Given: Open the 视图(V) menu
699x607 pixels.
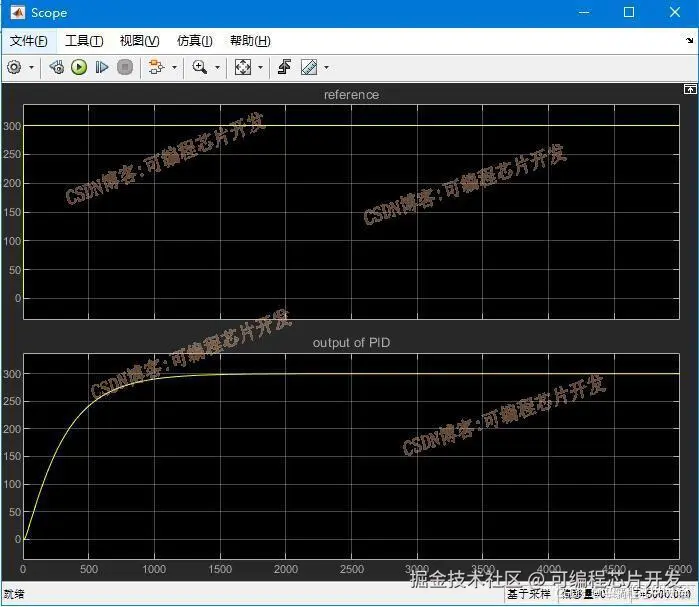Looking at the screenshot, I should tap(140, 41).
